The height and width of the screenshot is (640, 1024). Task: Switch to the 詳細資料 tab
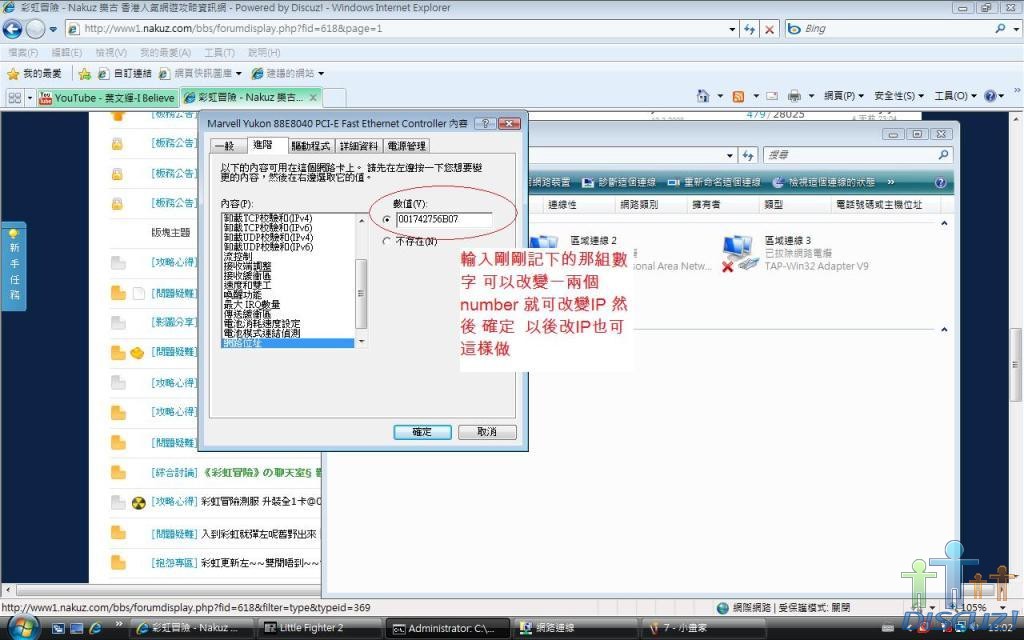pyautogui.click(x=359, y=146)
